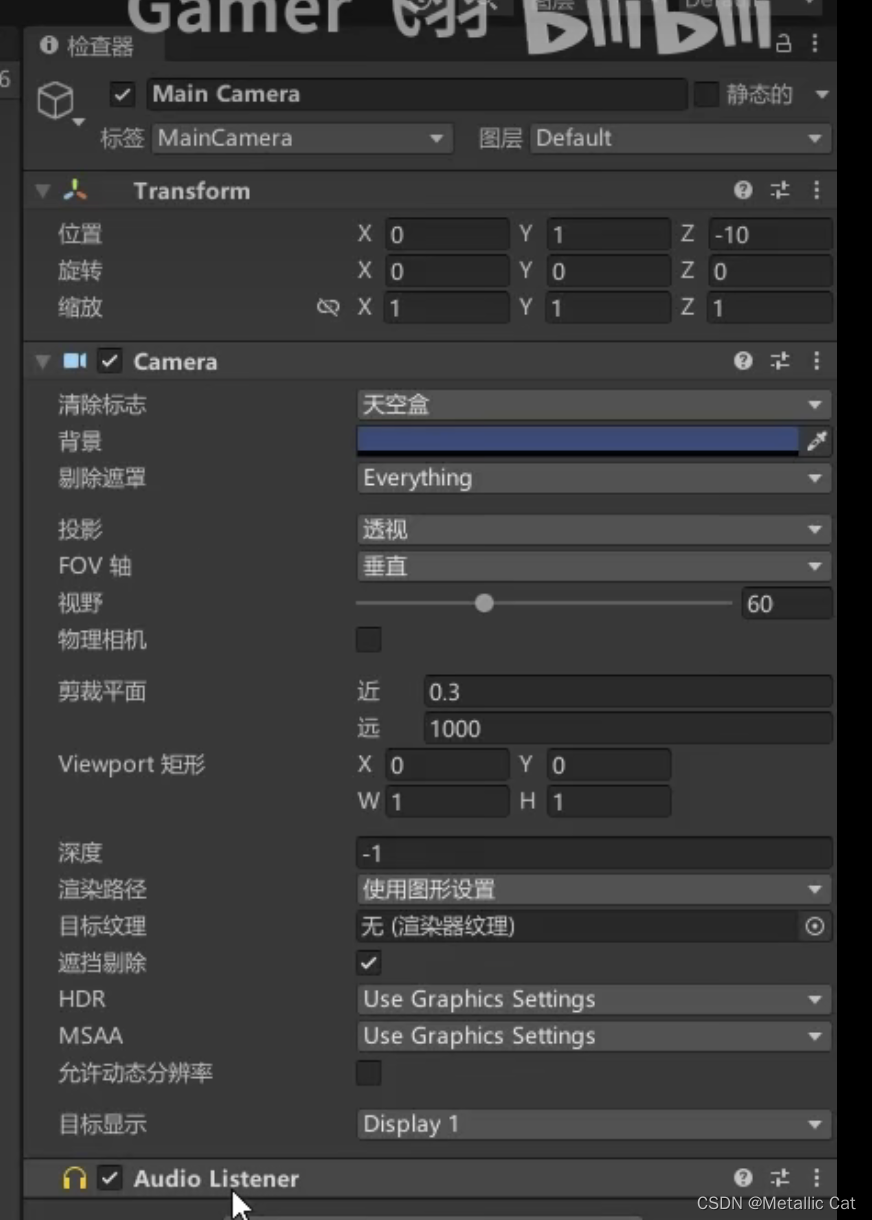Open Transform component help icon
The image size is (872, 1220).
point(743,190)
